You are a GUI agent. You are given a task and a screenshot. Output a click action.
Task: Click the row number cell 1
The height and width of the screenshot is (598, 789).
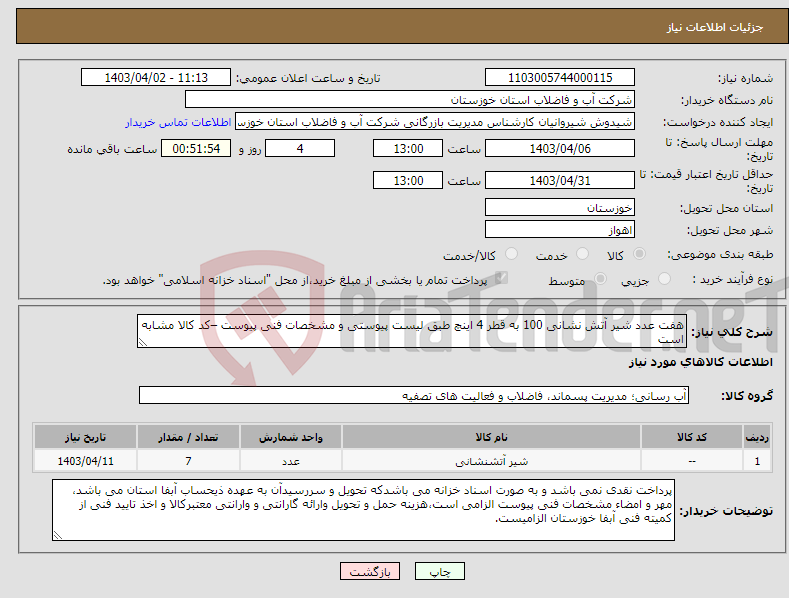(x=757, y=461)
